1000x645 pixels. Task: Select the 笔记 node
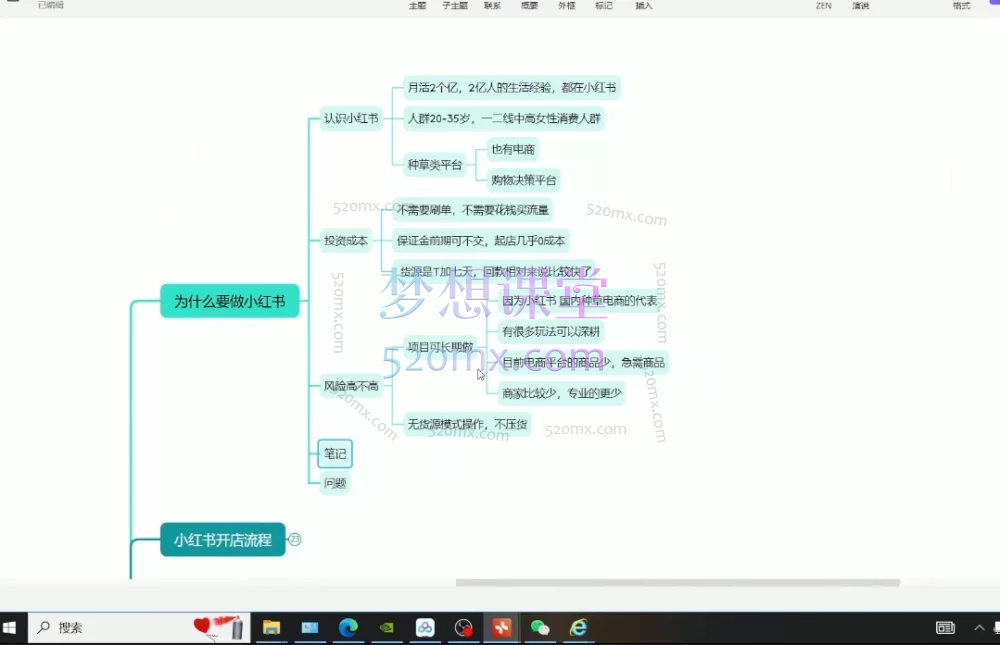(335, 454)
